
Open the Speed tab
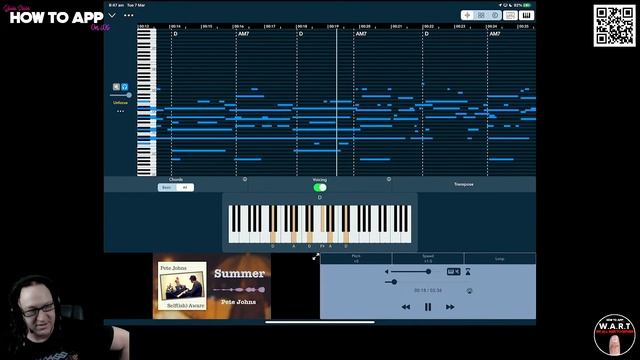(428, 258)
